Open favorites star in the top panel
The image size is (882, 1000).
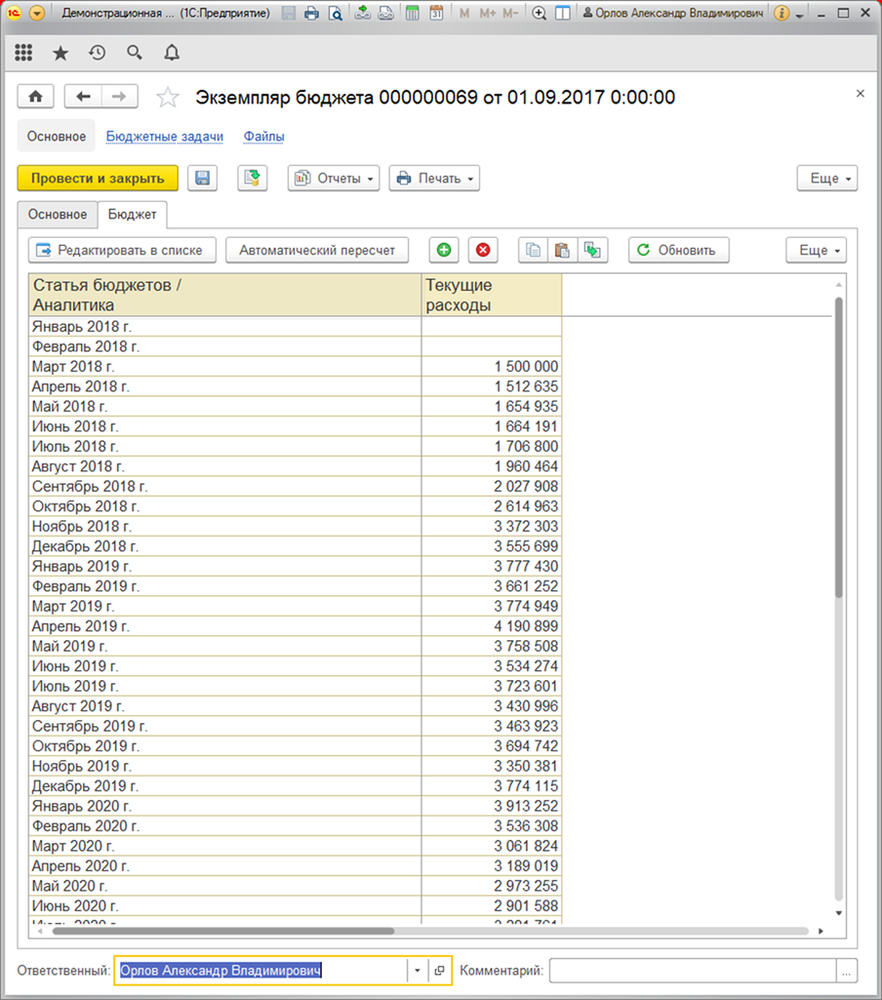[61, 53]
